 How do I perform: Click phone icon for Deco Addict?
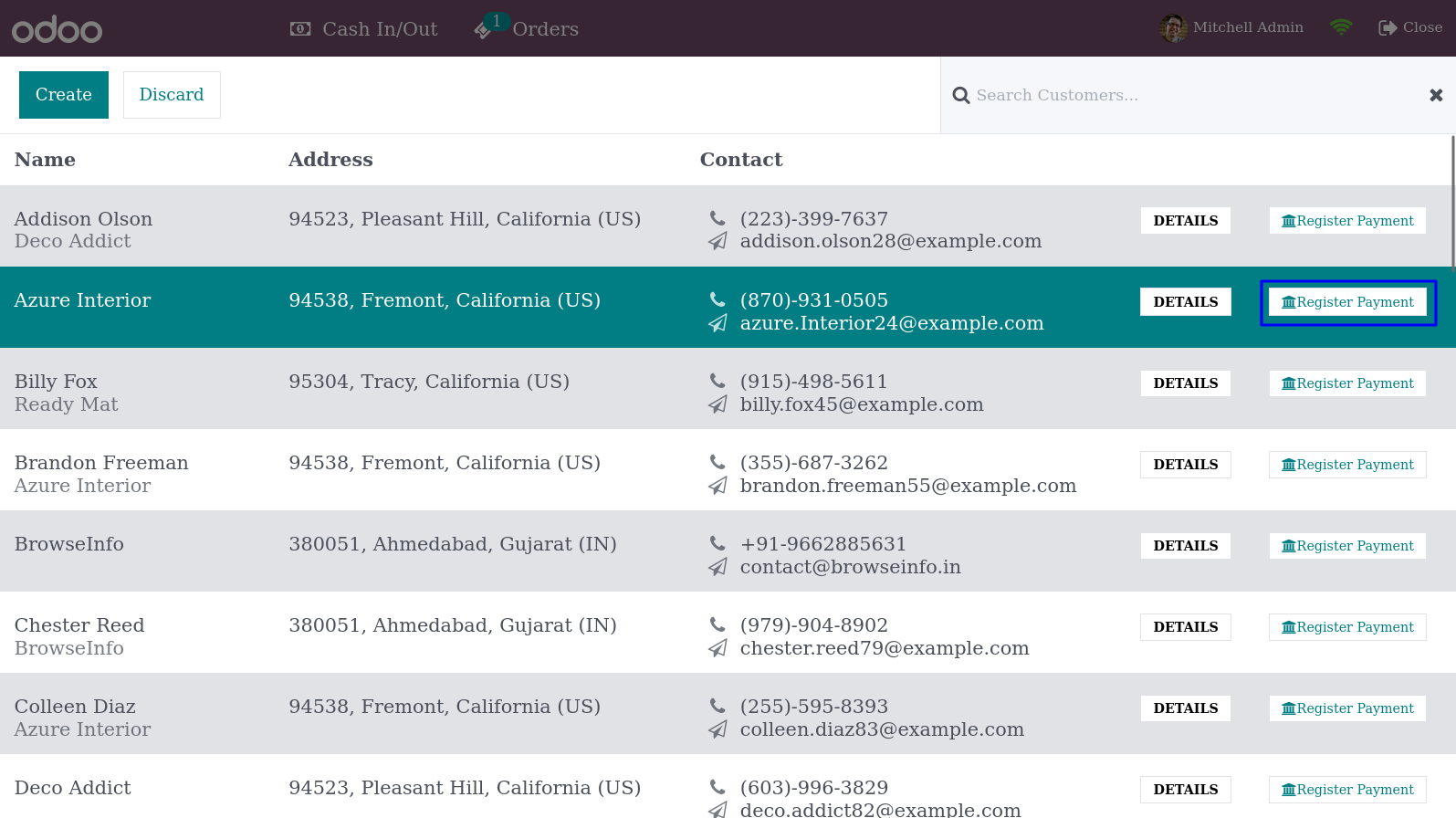coord(718,788)
